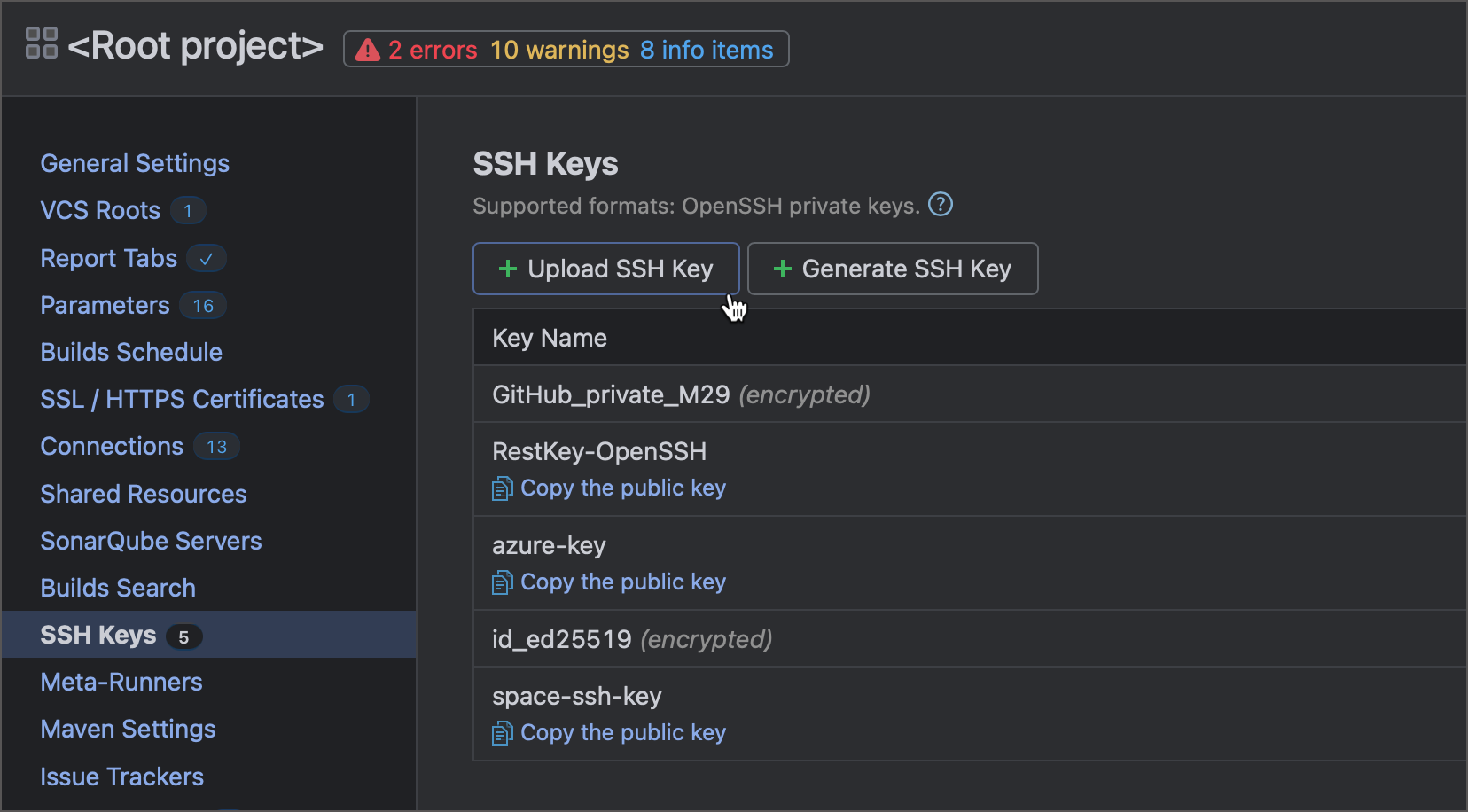Open the supported formats help icon
Screen dimensions: 1468x812
940,205
